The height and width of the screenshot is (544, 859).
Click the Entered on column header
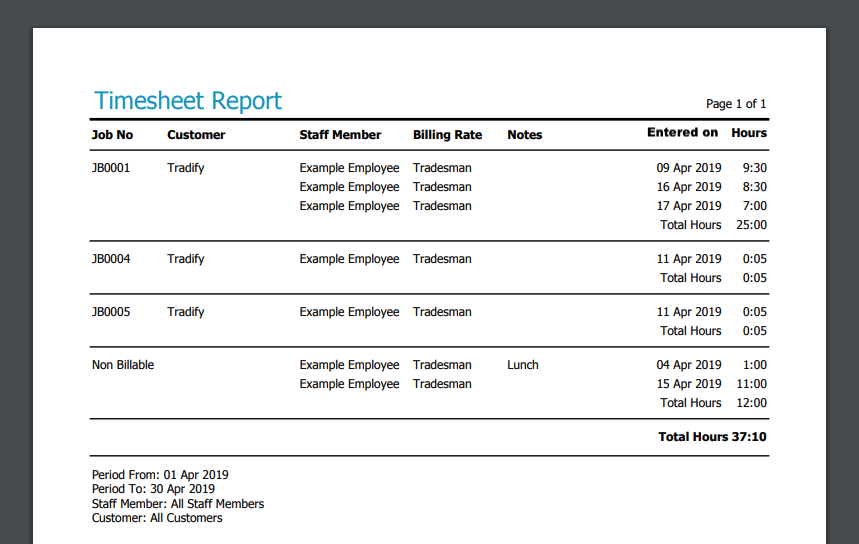pos(682,132)
